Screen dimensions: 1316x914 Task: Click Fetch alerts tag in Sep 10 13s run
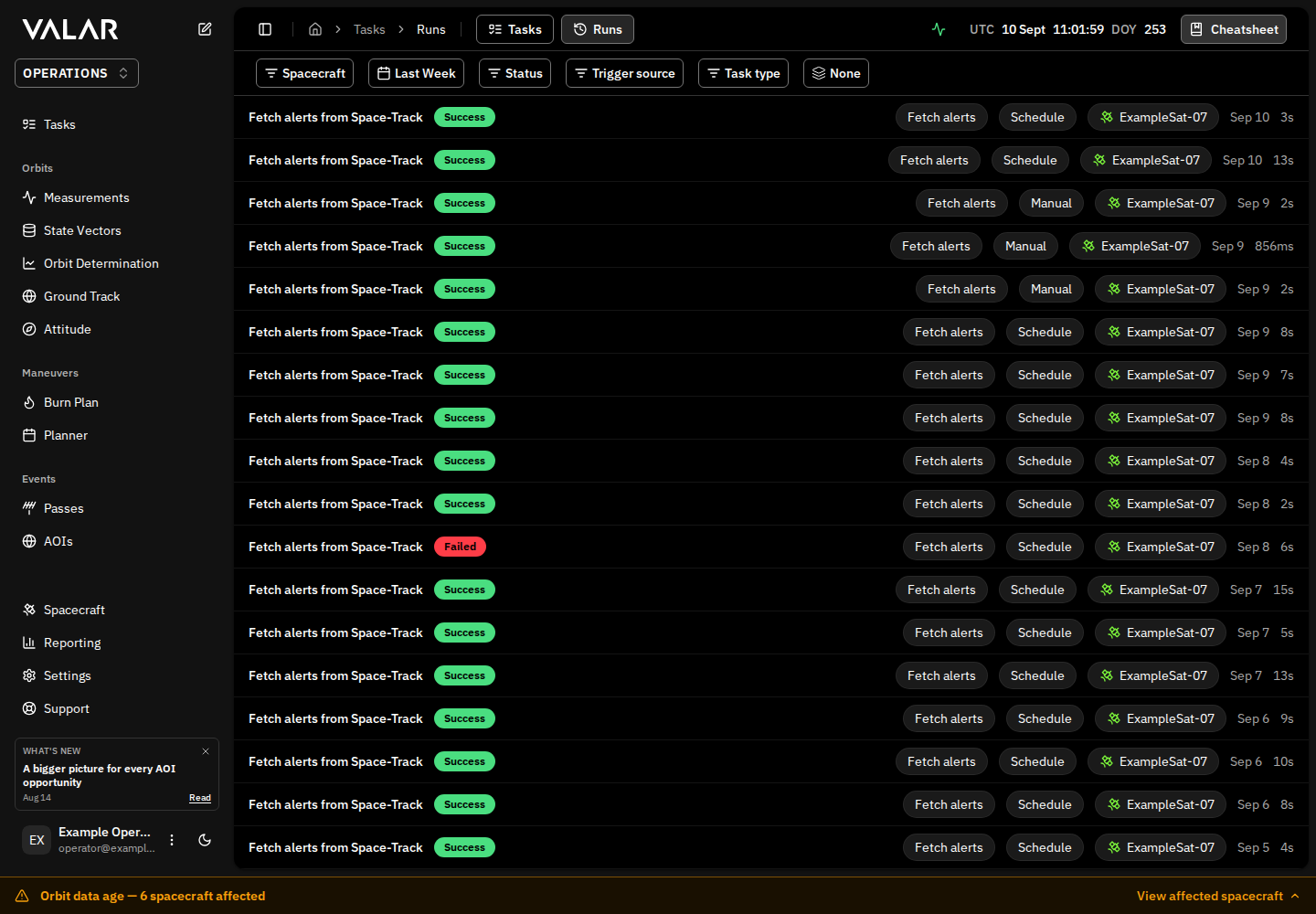[934, 160]
